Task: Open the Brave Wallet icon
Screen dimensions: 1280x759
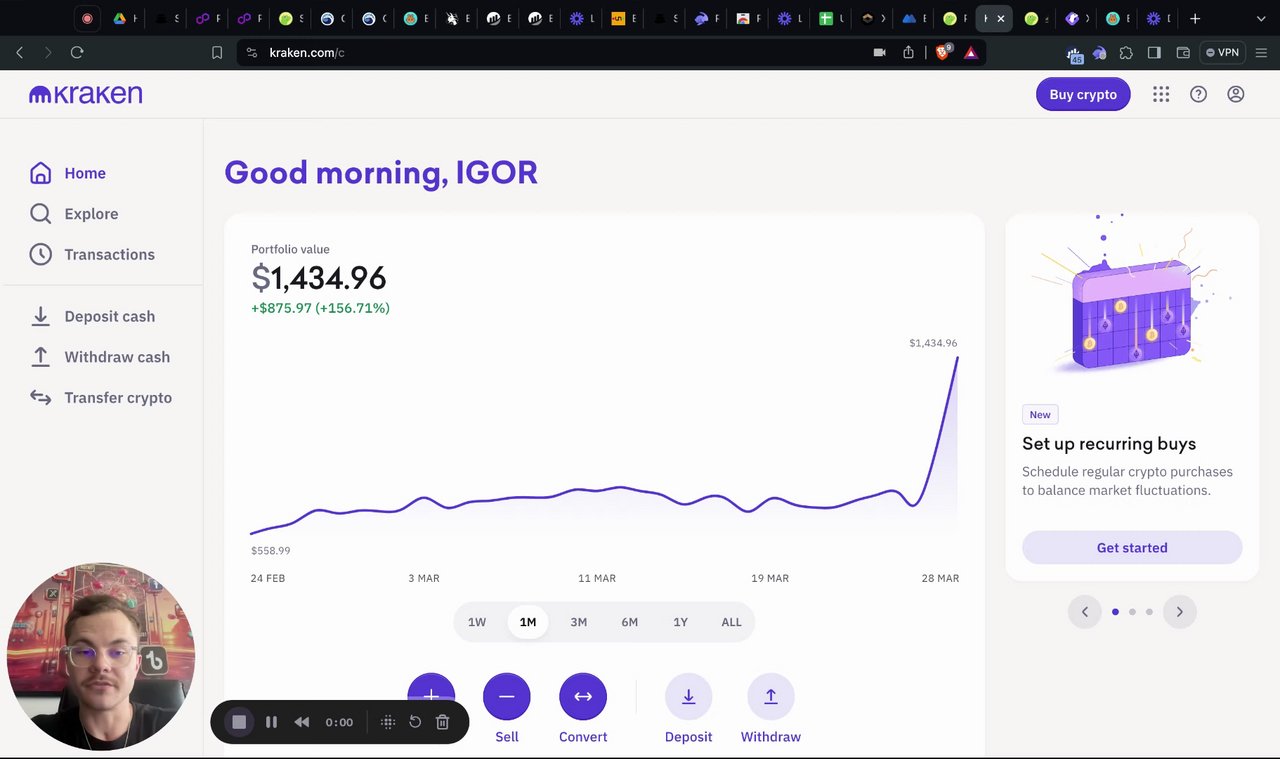Action: 1183,52
